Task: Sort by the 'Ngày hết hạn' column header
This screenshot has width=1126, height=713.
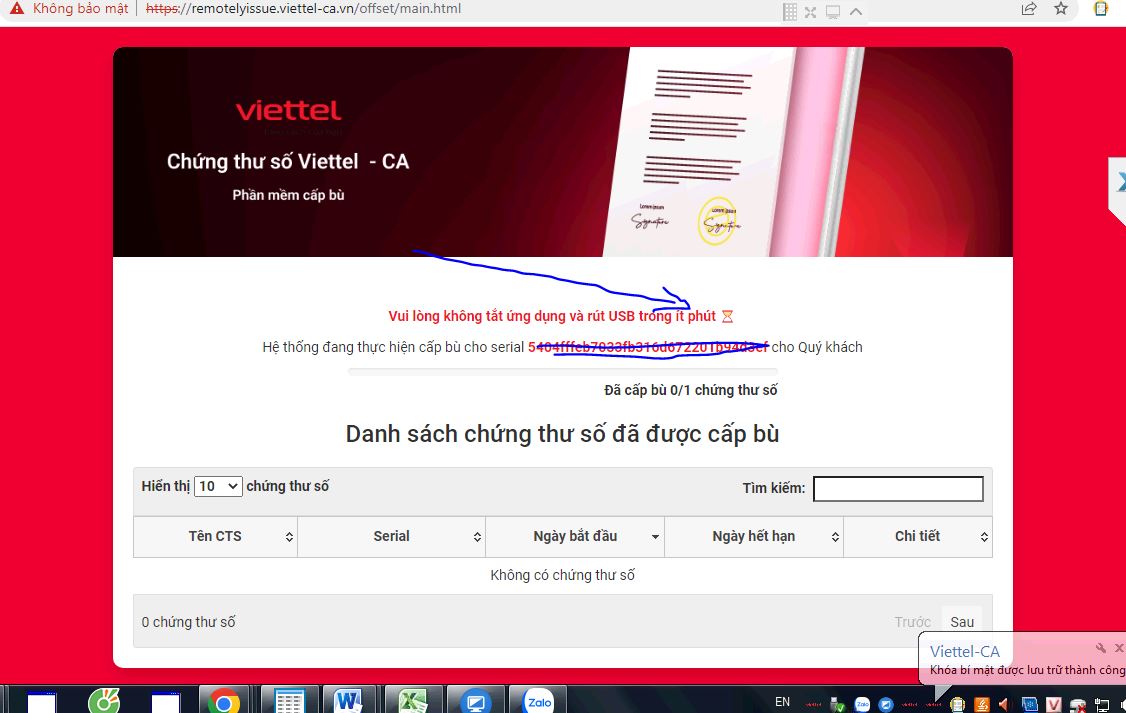Action: coord(753,536)
